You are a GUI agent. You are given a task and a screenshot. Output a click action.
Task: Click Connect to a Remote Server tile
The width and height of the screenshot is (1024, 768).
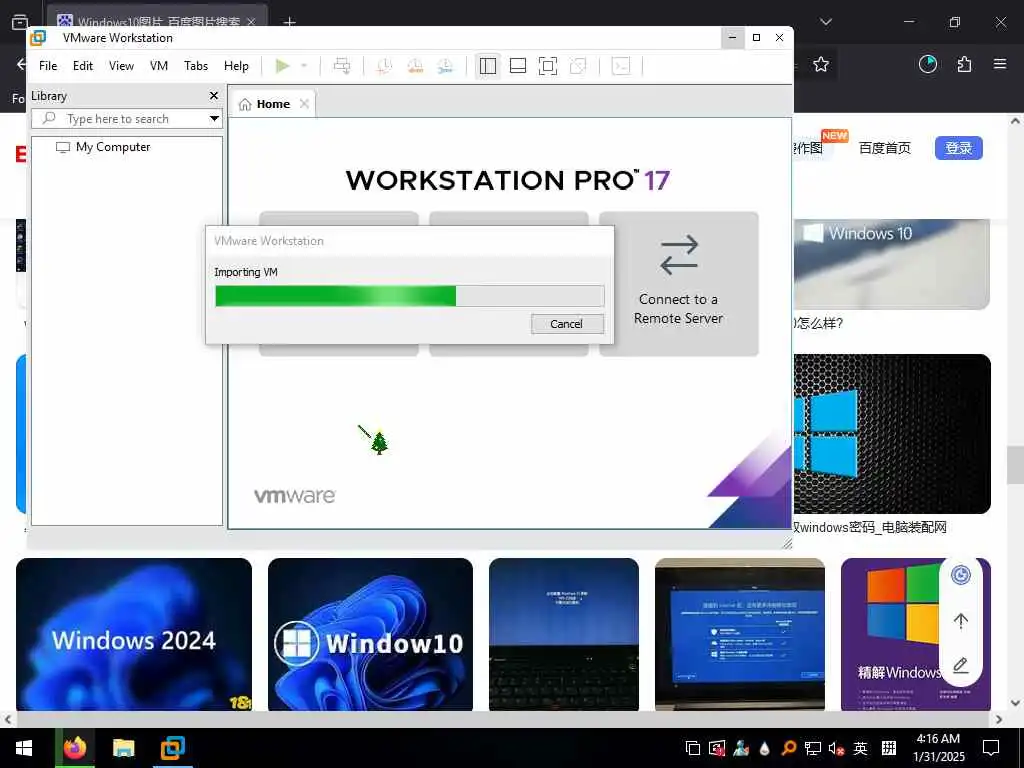(x=679, y=283)
